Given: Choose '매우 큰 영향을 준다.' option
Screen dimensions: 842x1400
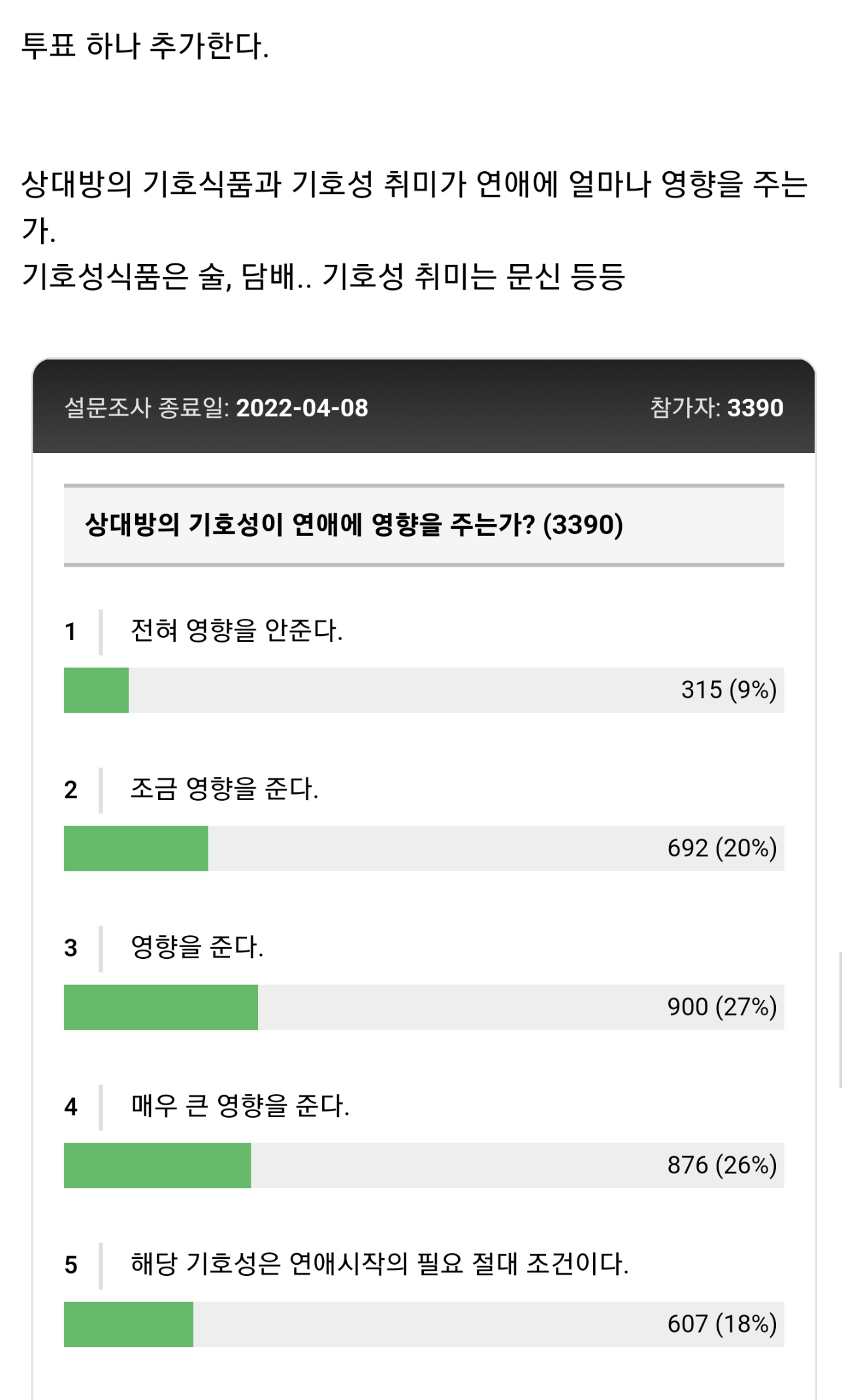Looking at the screenshot, I should pyautogui.click(x=240, y=1106).
